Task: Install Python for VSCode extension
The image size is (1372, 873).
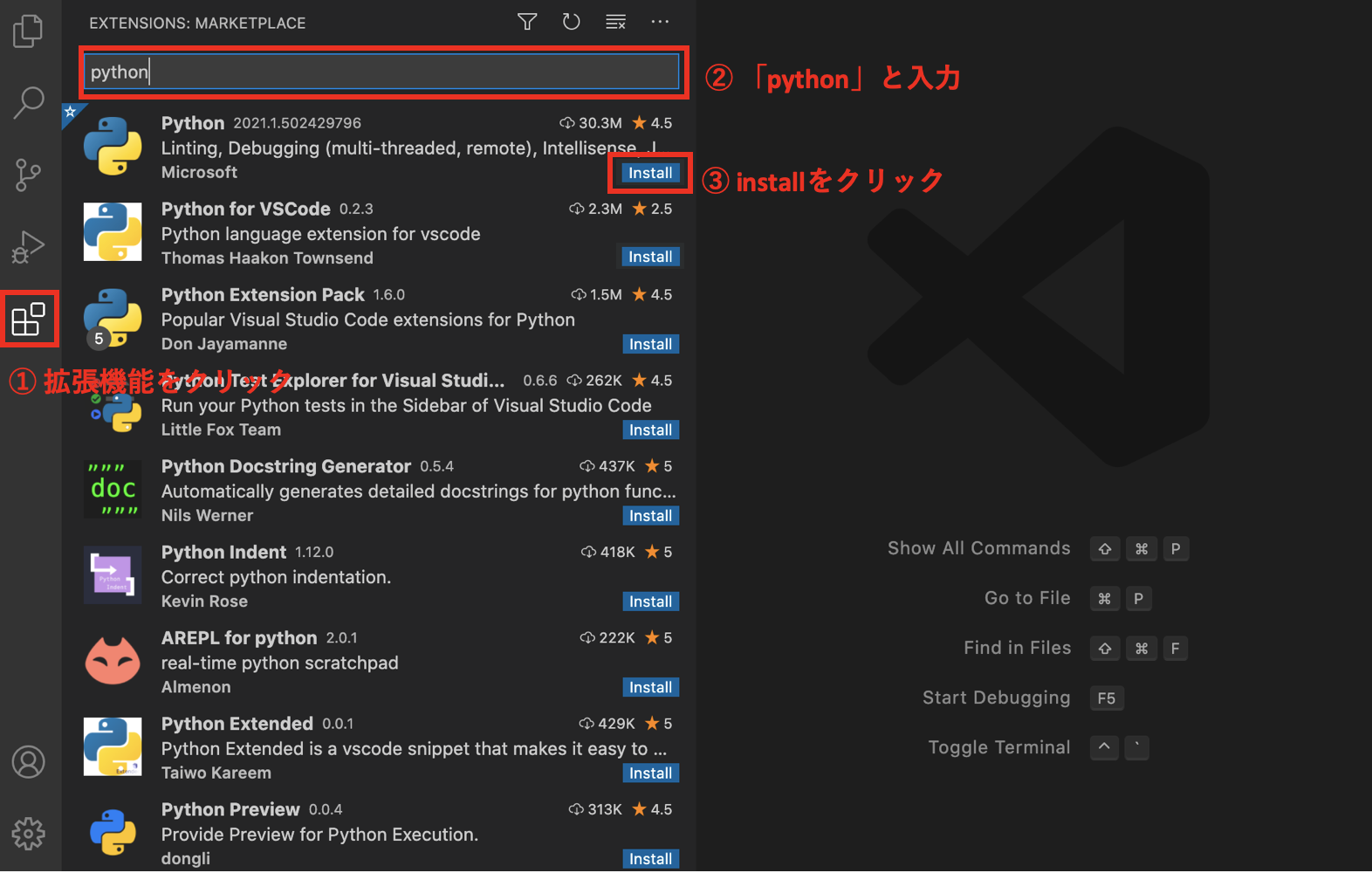Action: click(650, 257)
